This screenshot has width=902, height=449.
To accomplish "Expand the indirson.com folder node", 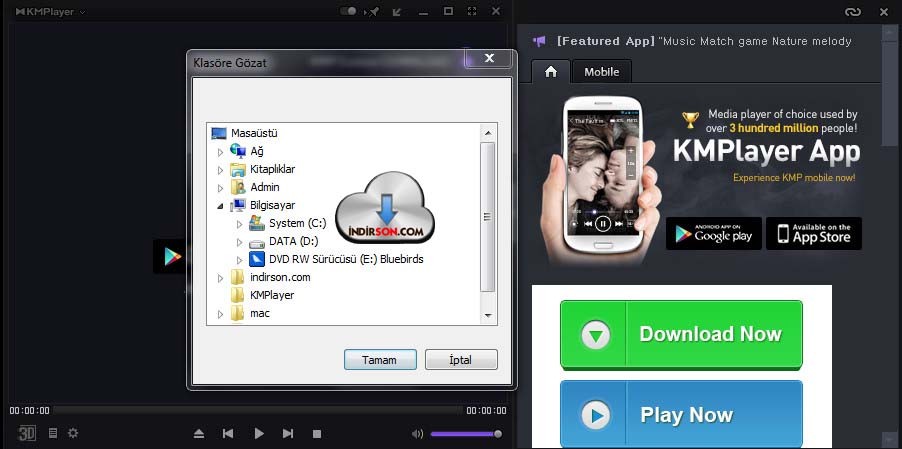I will [220, 278].
